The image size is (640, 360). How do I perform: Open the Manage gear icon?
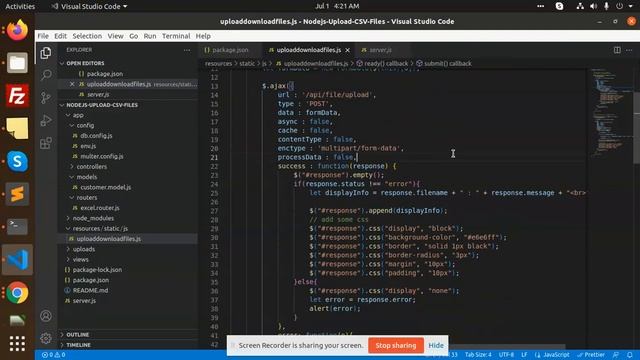tap(46, 338)
